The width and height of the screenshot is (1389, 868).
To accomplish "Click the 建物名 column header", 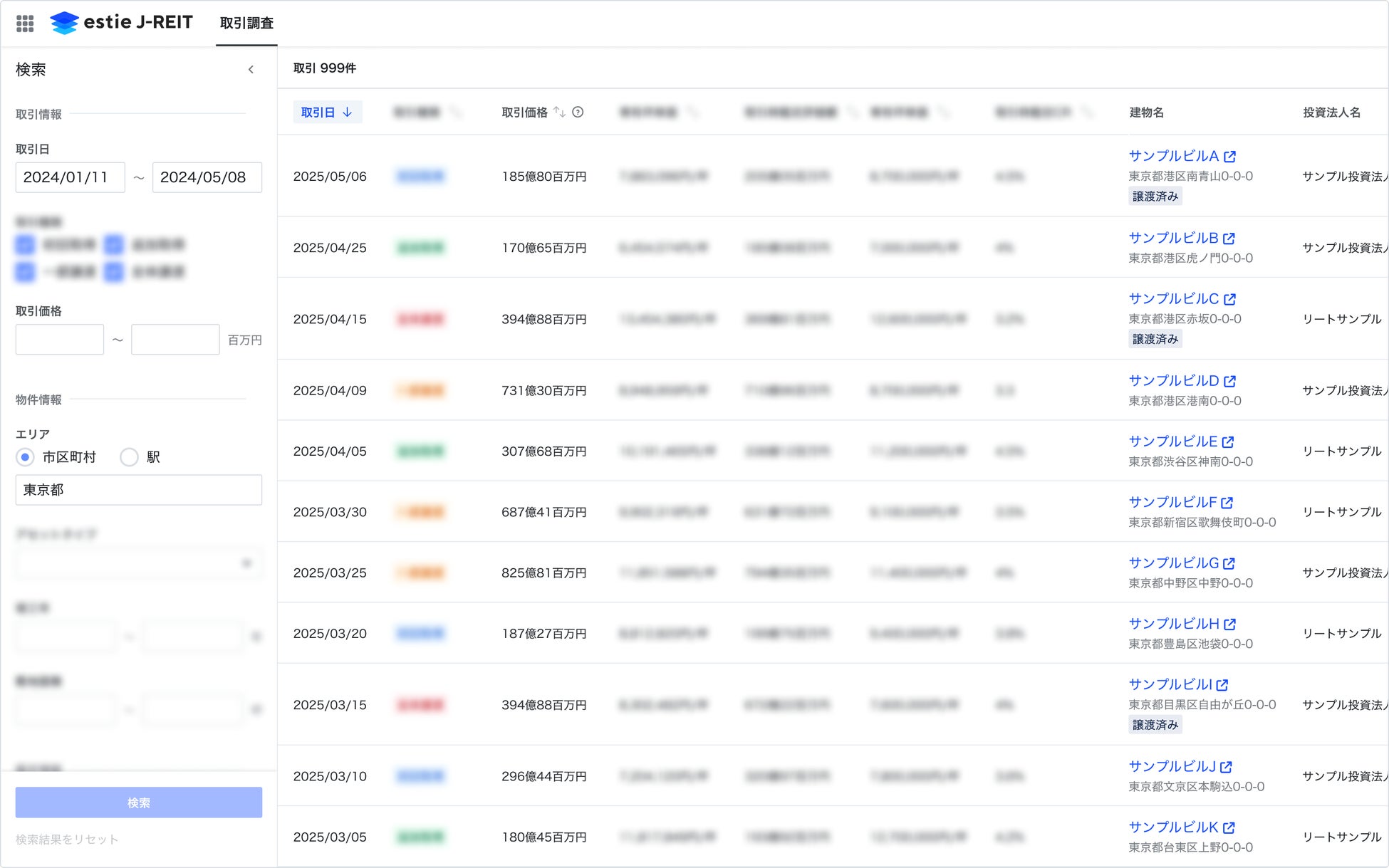I will point(1146,113).
